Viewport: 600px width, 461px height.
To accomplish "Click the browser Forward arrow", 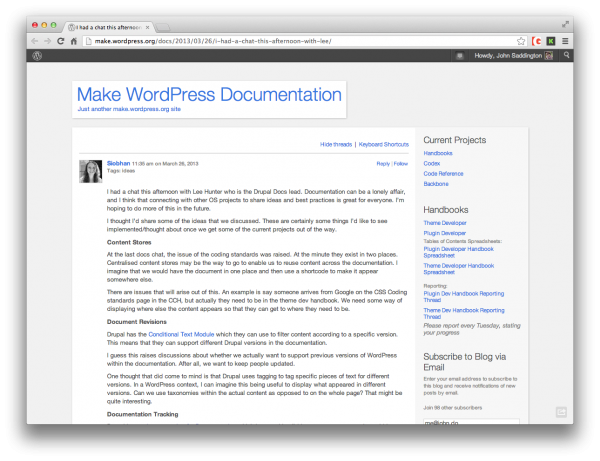I will pos(47,41).
